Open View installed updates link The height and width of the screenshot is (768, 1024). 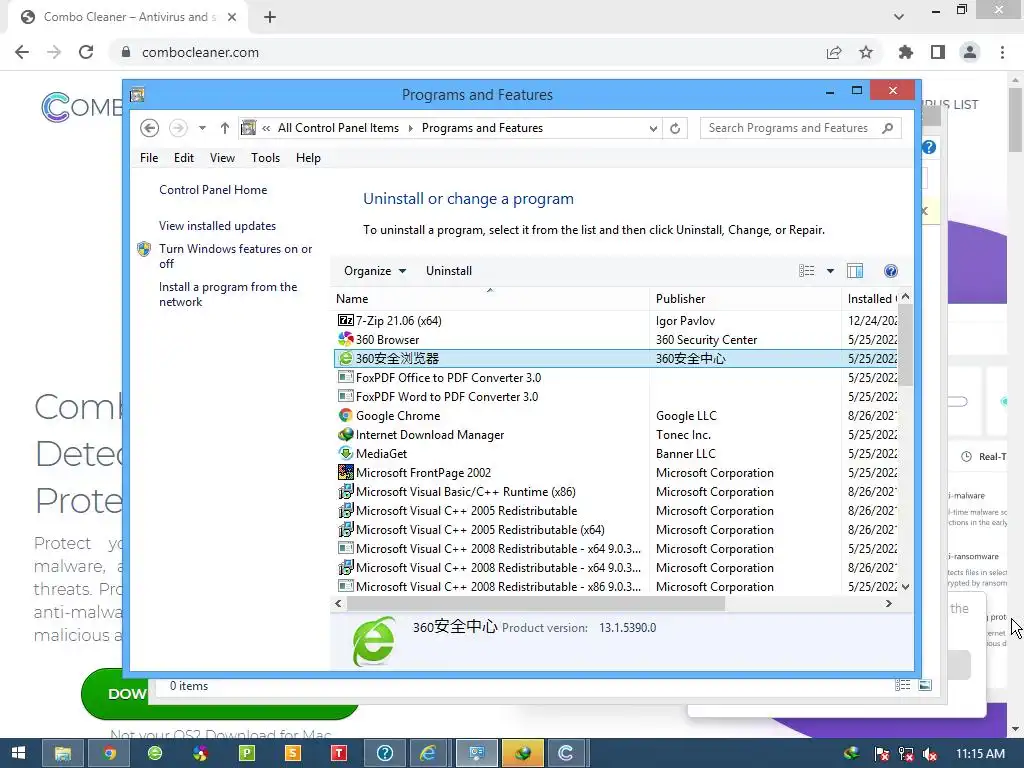(x=217, y=226)
